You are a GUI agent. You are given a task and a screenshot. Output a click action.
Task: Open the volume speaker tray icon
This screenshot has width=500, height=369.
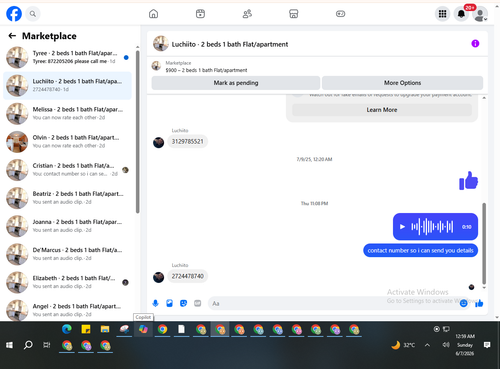(x=446, y=345)
